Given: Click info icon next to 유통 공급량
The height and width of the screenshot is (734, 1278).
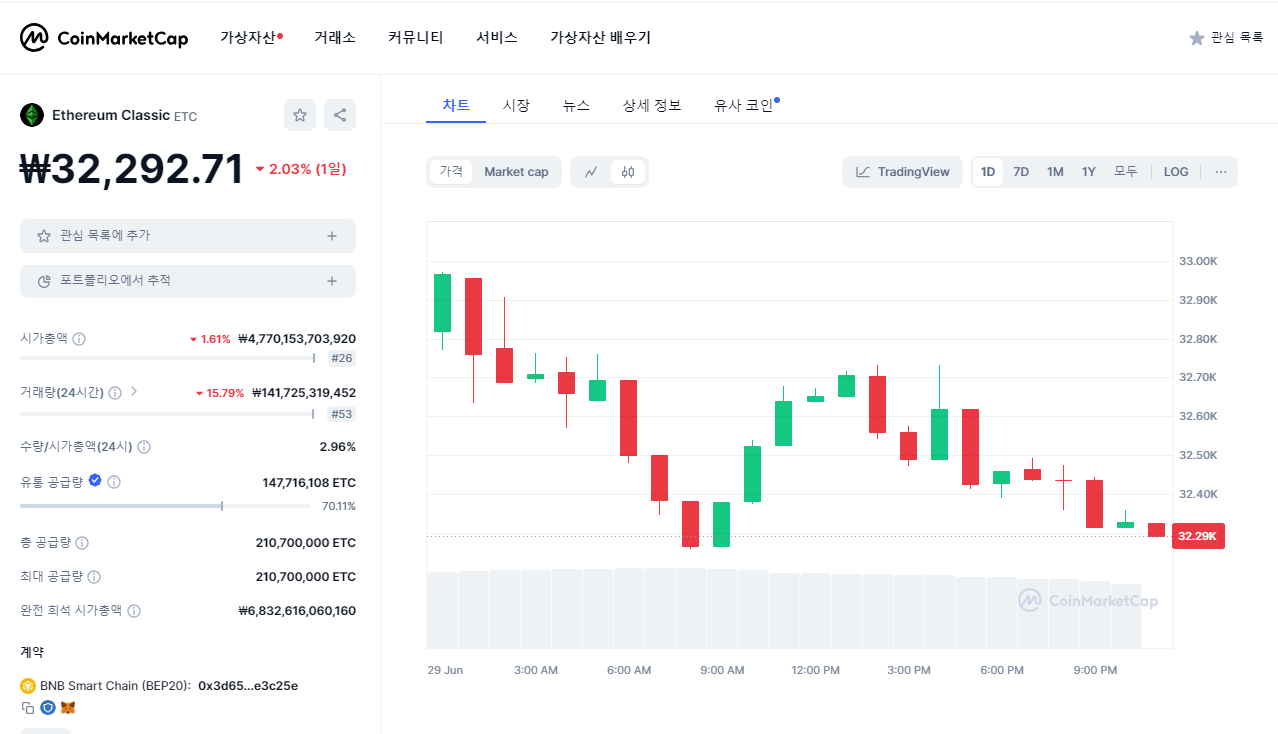Looking at the screenshot, I should 114,482.
